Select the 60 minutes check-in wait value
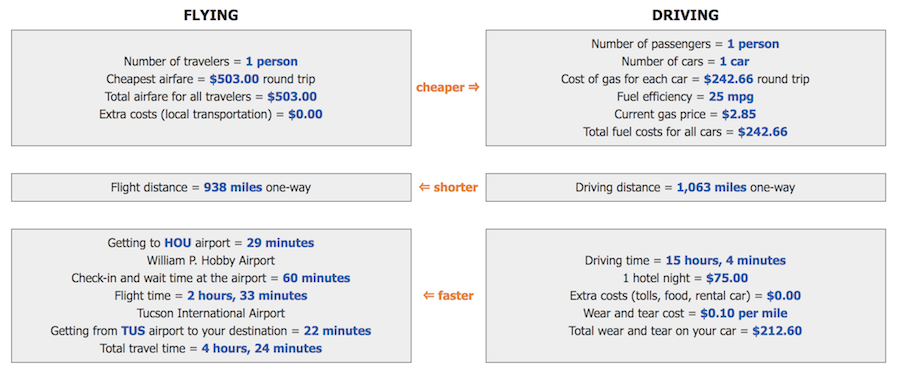Viewport: 900px width, 374px height. (316, 278)
